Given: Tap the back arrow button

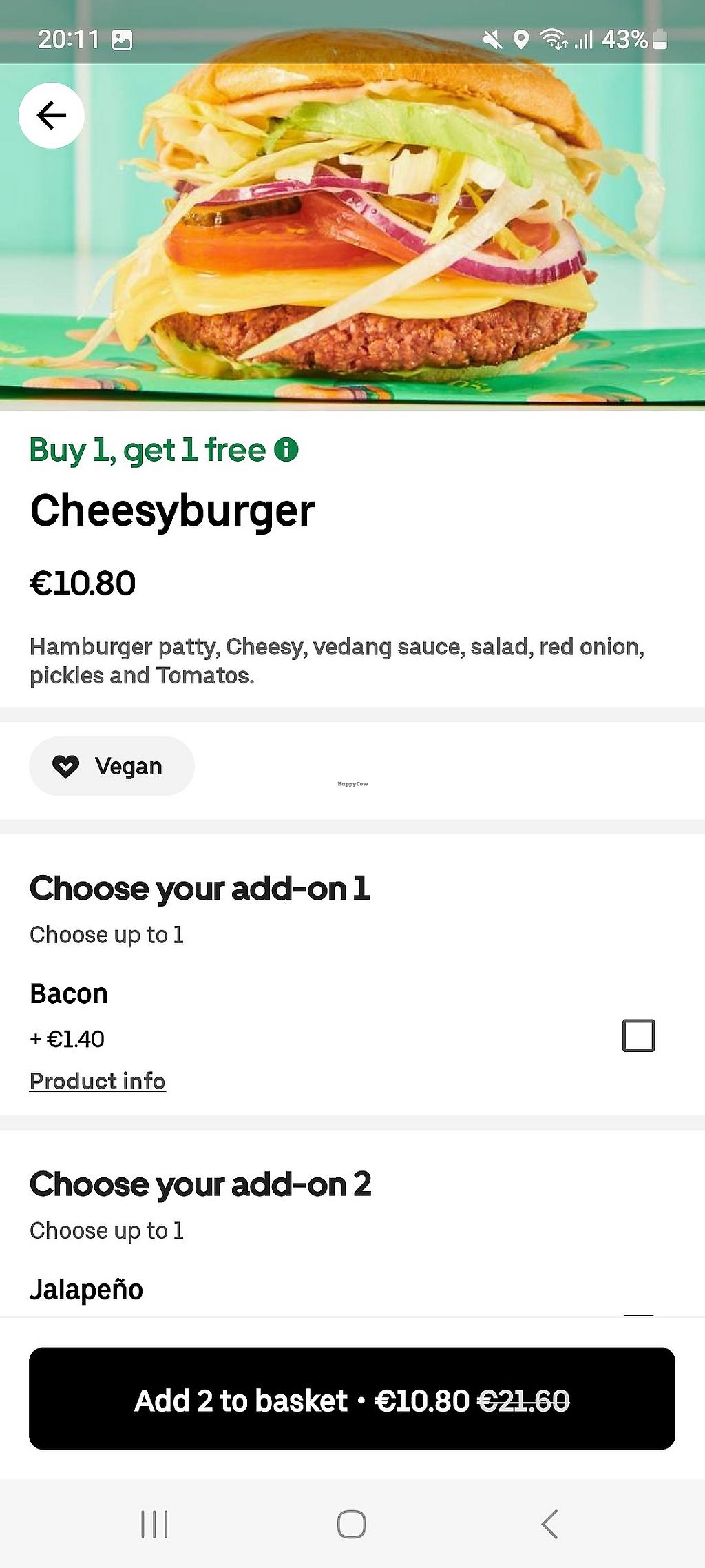Looking at the screenshot, I should [52, 116].
